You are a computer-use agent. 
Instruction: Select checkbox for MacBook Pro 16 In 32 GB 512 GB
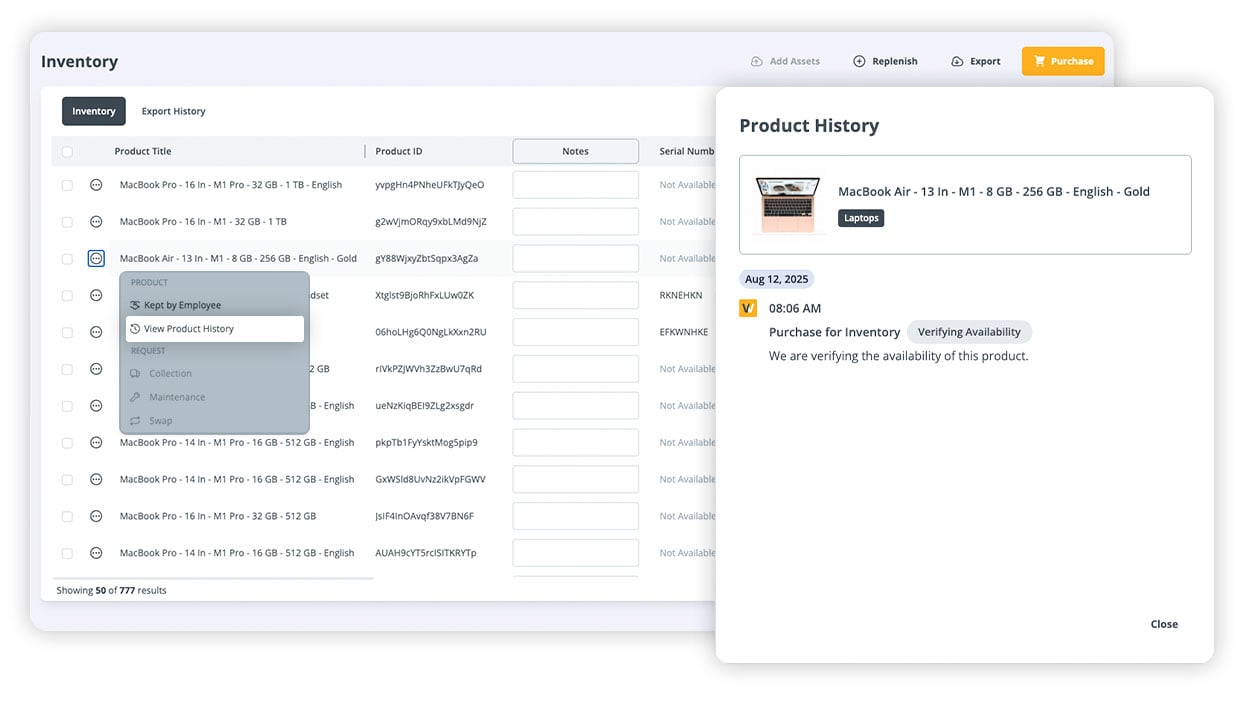tap(67, 517)
